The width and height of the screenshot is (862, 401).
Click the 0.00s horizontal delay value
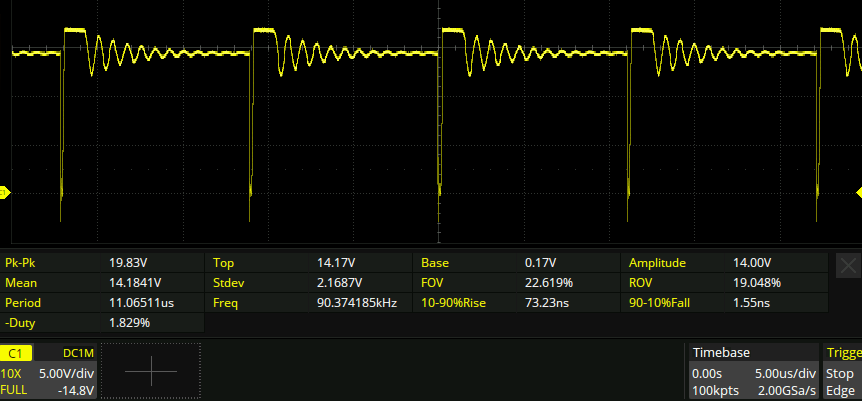pyautogui.click(x=708, y=372)
